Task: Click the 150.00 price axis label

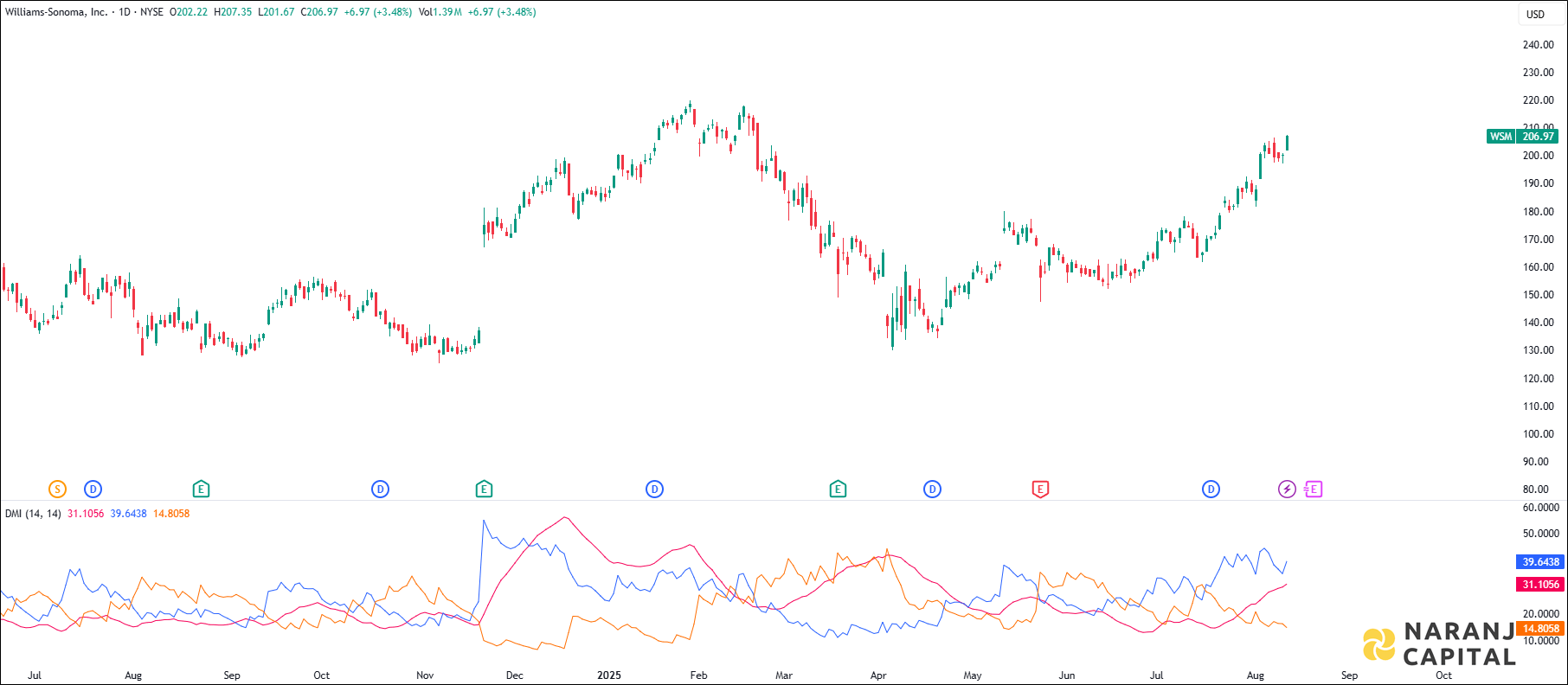Action: pos(1539,295)
